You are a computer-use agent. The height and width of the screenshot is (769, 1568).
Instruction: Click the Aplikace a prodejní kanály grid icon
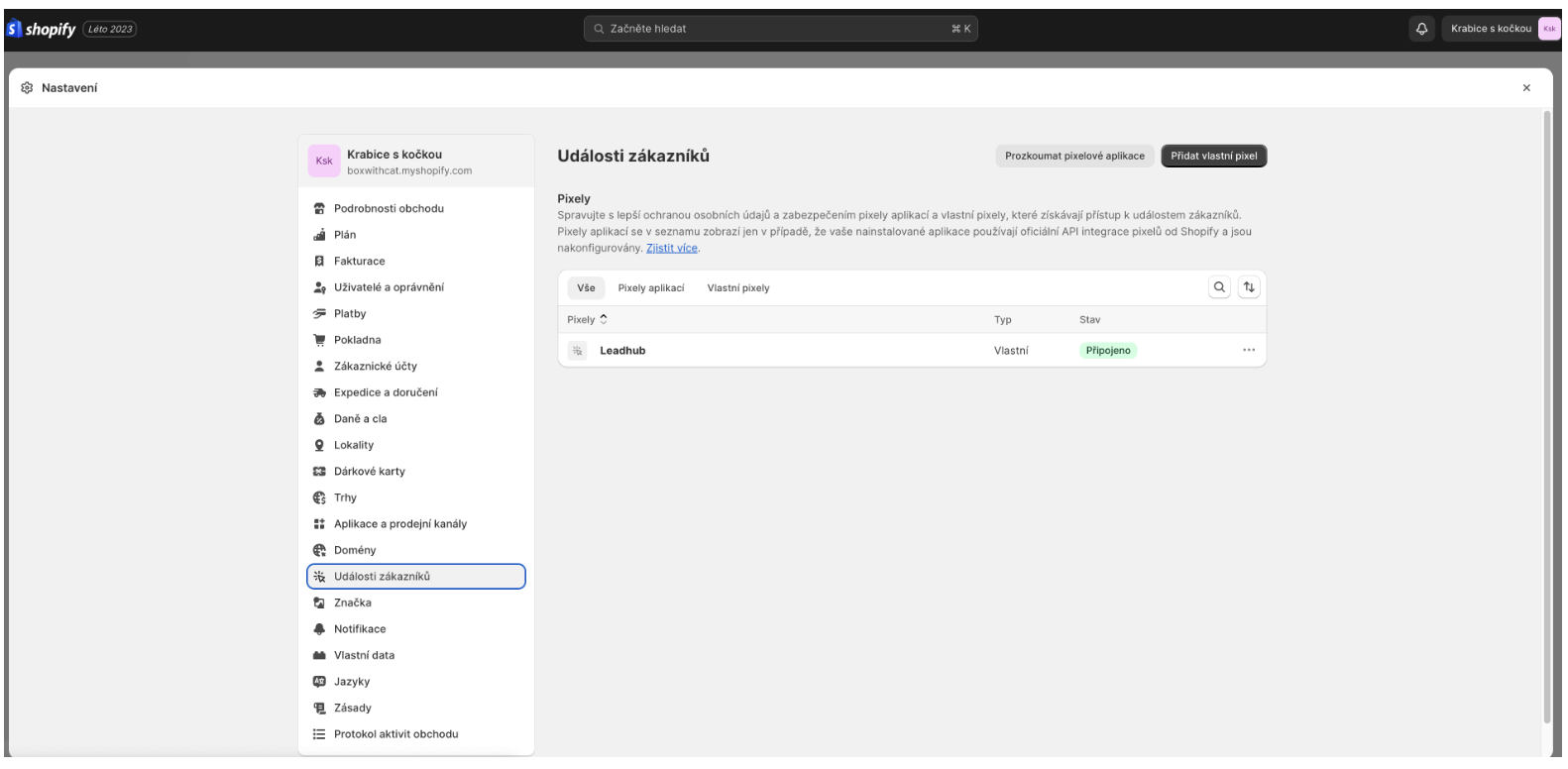tap(319, 523)
